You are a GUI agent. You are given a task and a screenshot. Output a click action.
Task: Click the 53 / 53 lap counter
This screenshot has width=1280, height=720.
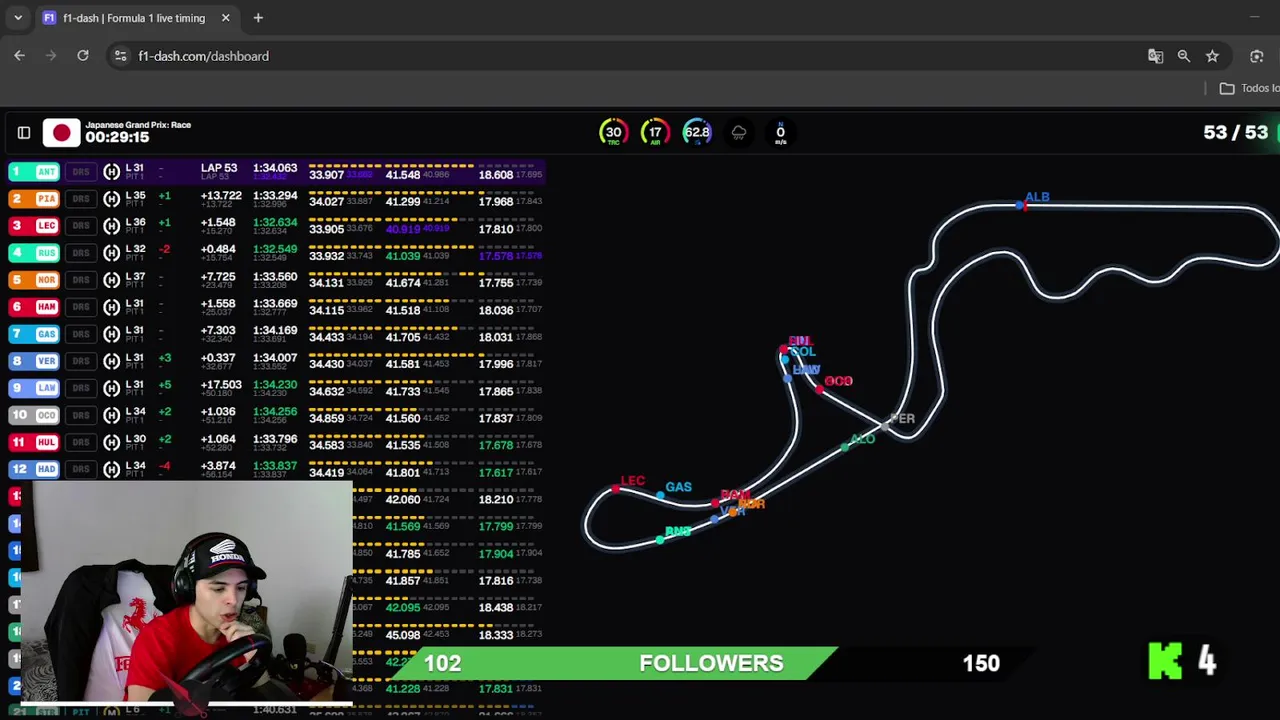click(1236, 132)
